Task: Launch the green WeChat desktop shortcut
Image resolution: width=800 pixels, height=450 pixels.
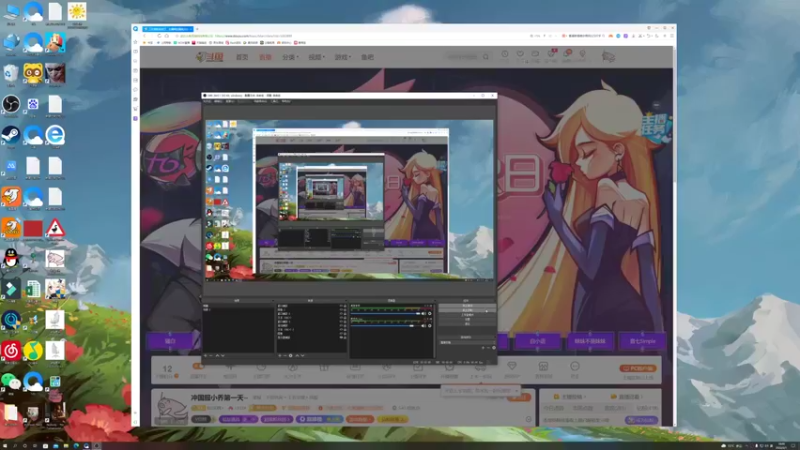Action: coord(11,381)
